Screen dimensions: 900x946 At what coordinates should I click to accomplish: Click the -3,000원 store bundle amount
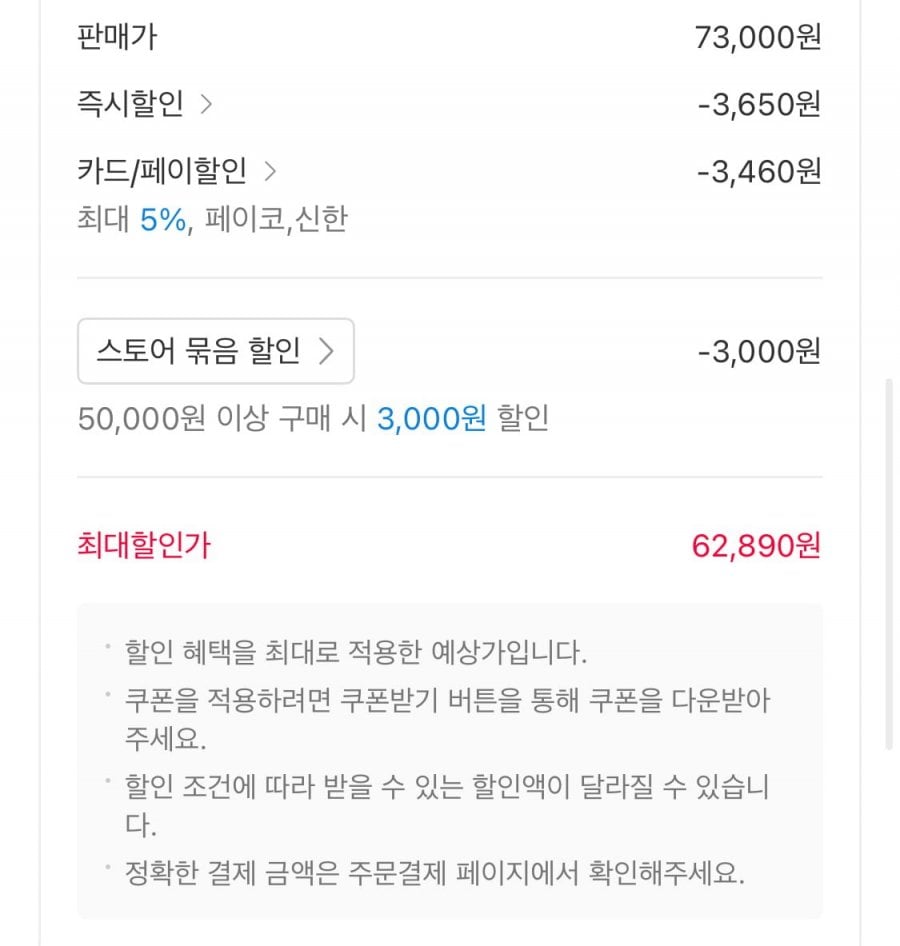pos(758,352)
